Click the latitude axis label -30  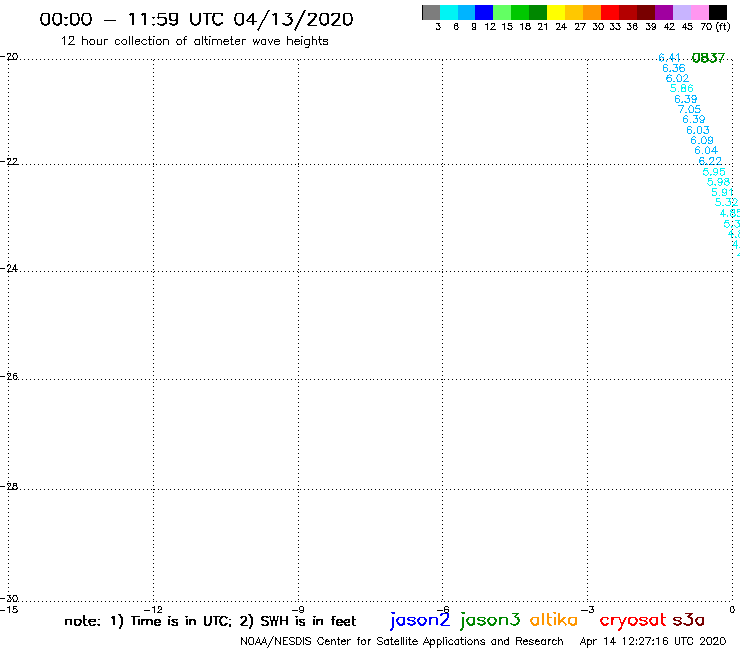(9, 599)
